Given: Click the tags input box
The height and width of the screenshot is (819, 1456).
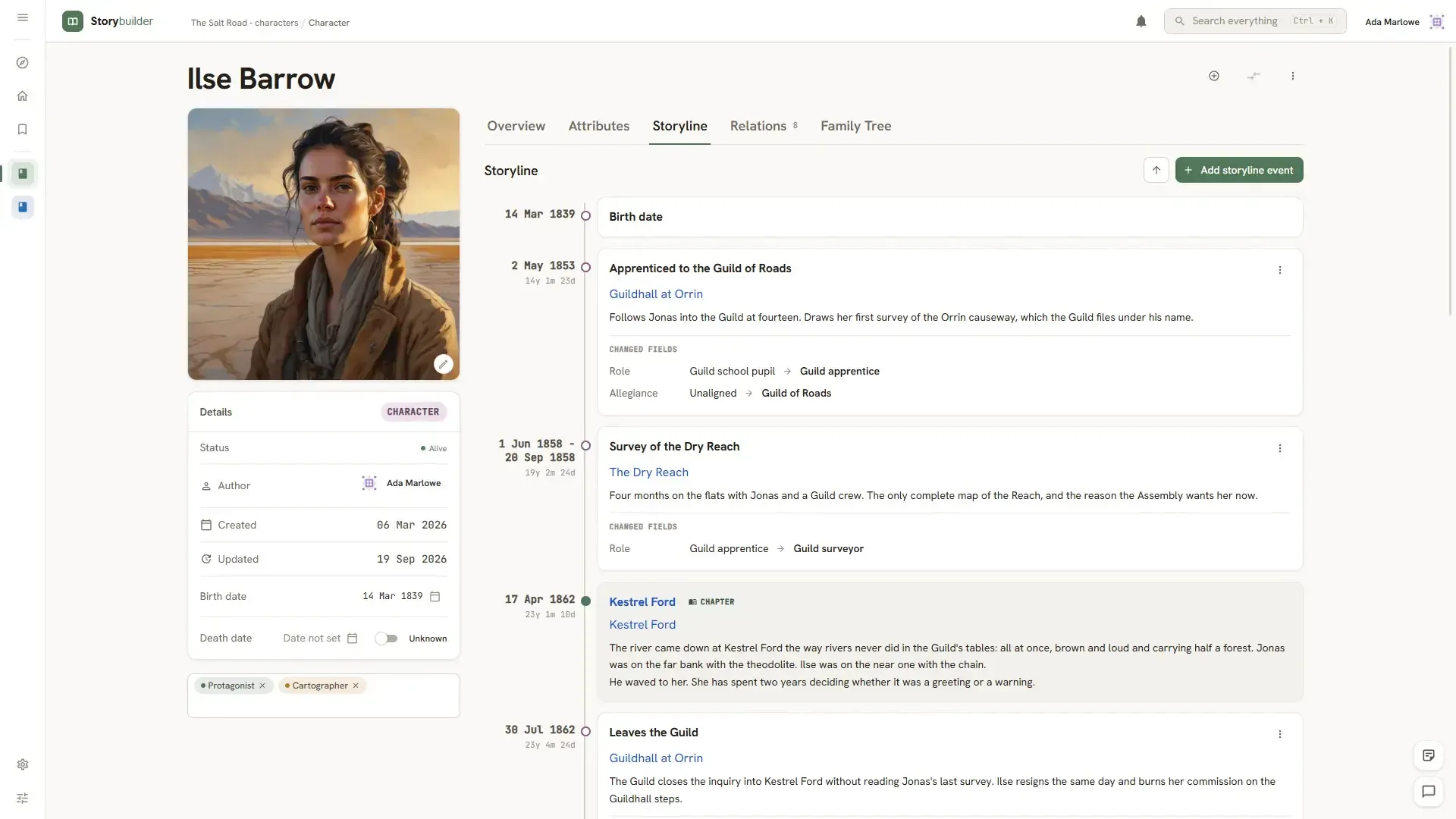Looking at the screenshot, I should pos(324,696).
